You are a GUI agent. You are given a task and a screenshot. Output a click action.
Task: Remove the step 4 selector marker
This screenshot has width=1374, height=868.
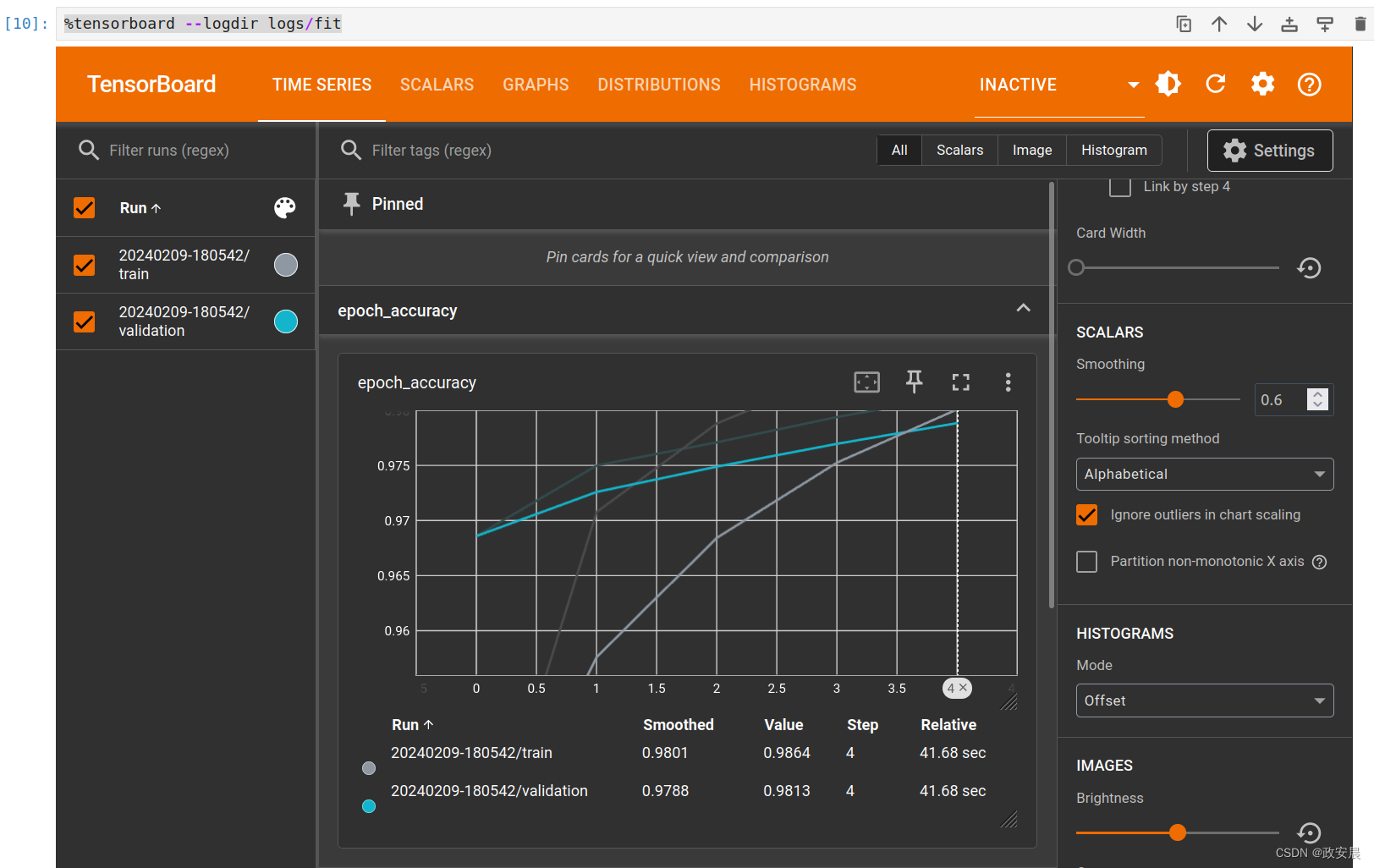coord(963,688)
